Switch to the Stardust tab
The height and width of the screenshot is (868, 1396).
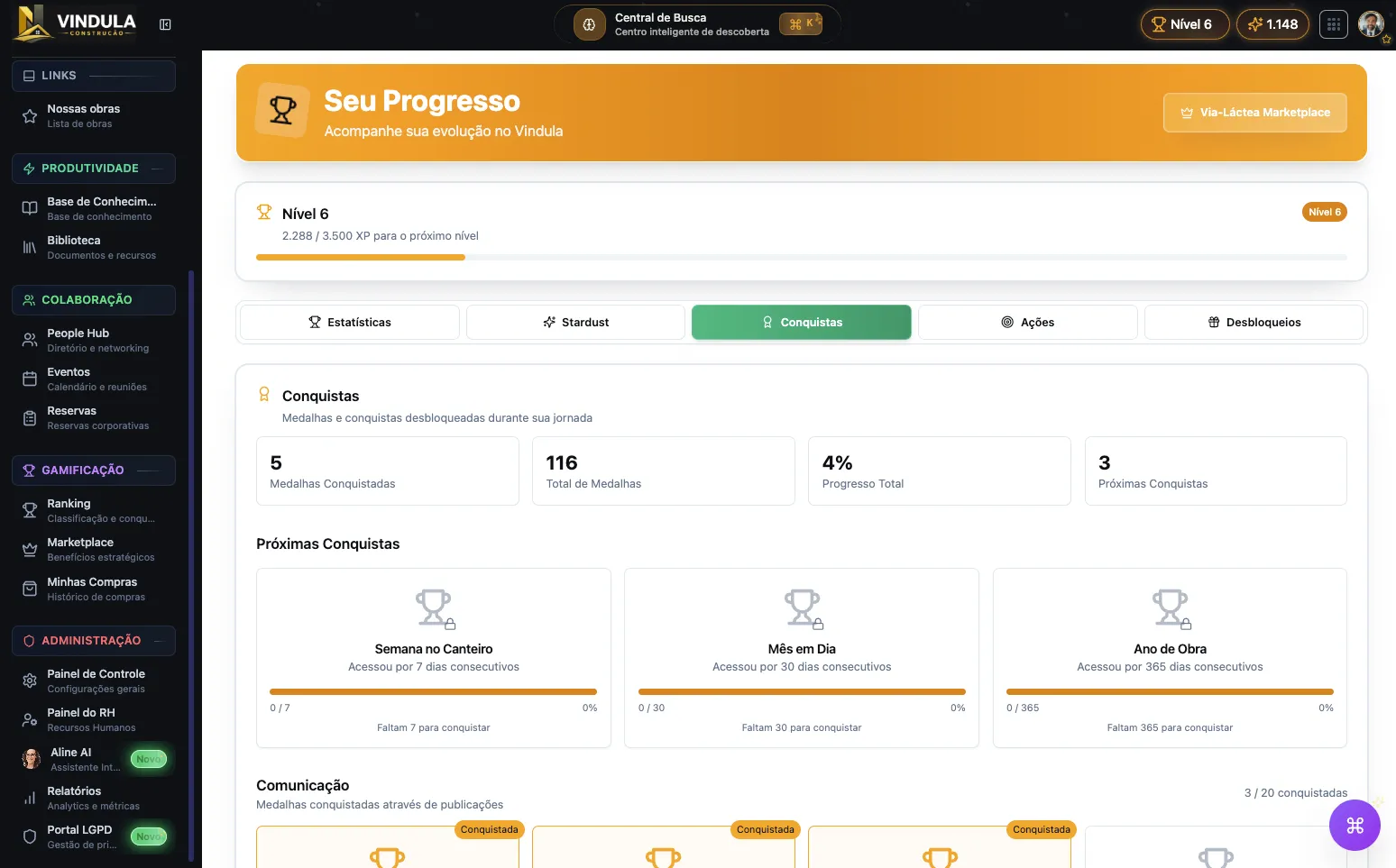point(575,323)
